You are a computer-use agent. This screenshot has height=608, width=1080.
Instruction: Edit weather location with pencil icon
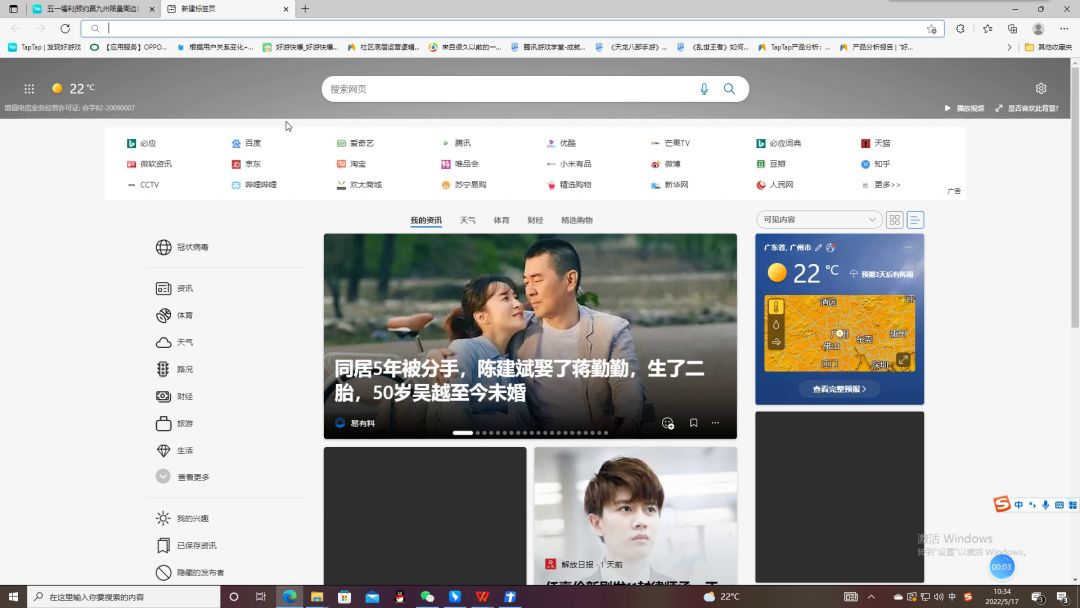(818, 247)
